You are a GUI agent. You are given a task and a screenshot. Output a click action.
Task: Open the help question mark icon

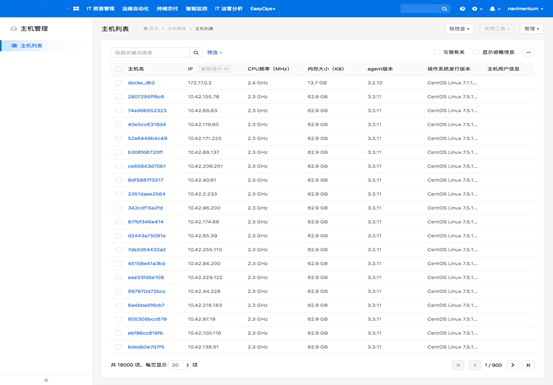pyautogui.click(x=462, y=9)
